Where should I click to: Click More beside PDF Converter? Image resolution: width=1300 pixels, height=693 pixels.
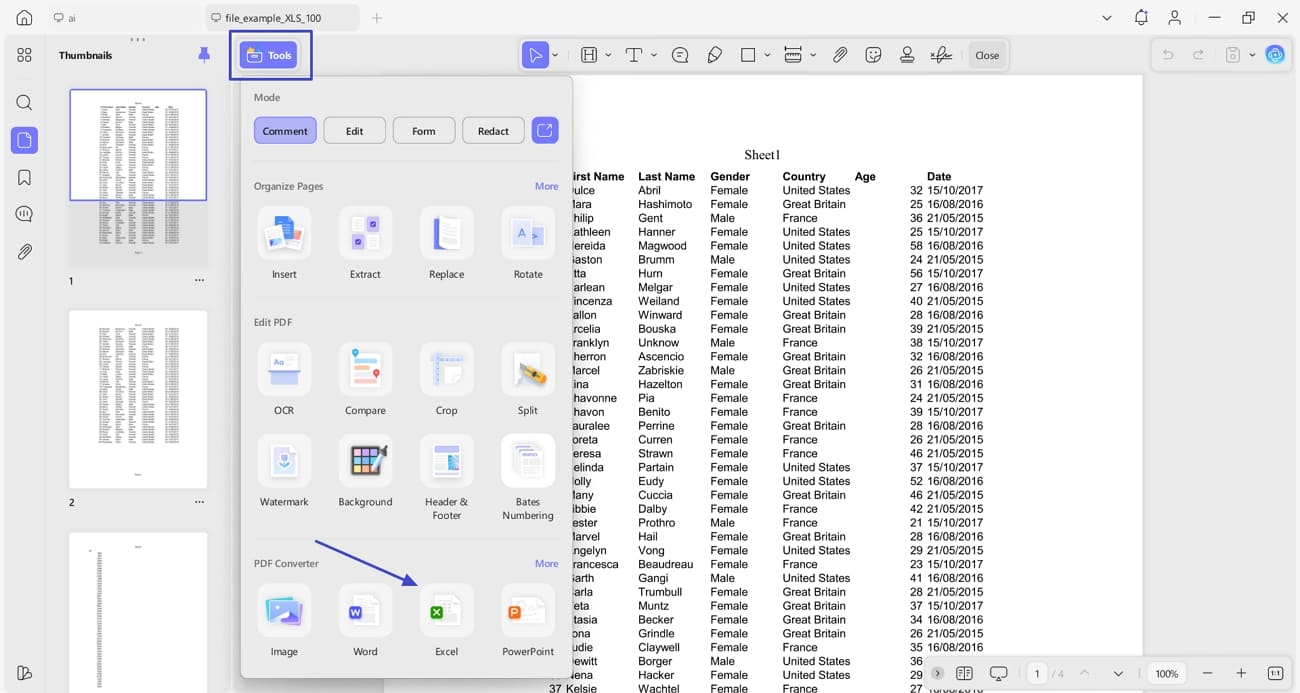pyautogui.click(x=546, y=563)
